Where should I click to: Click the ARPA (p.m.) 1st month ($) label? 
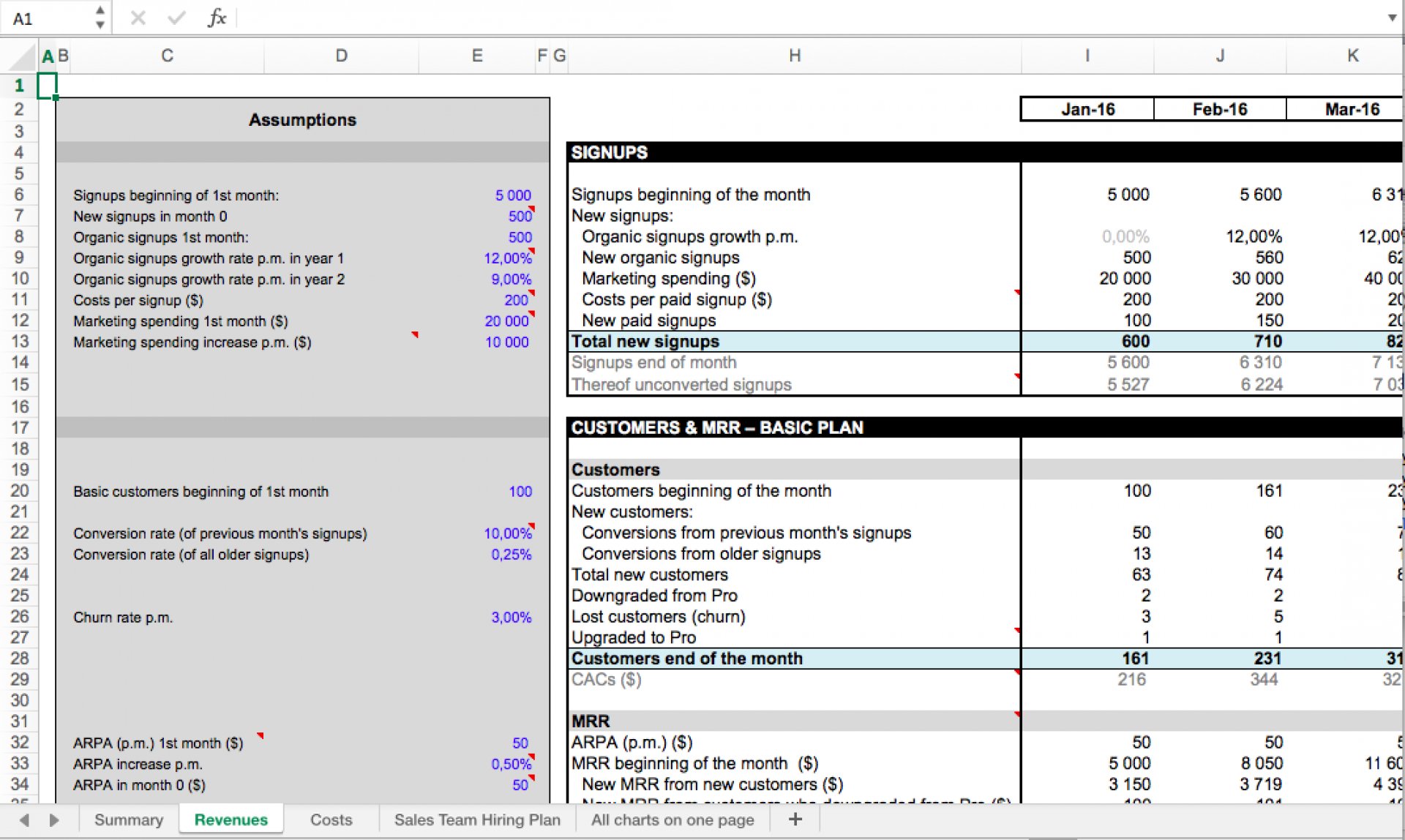(x=158, y=743)
